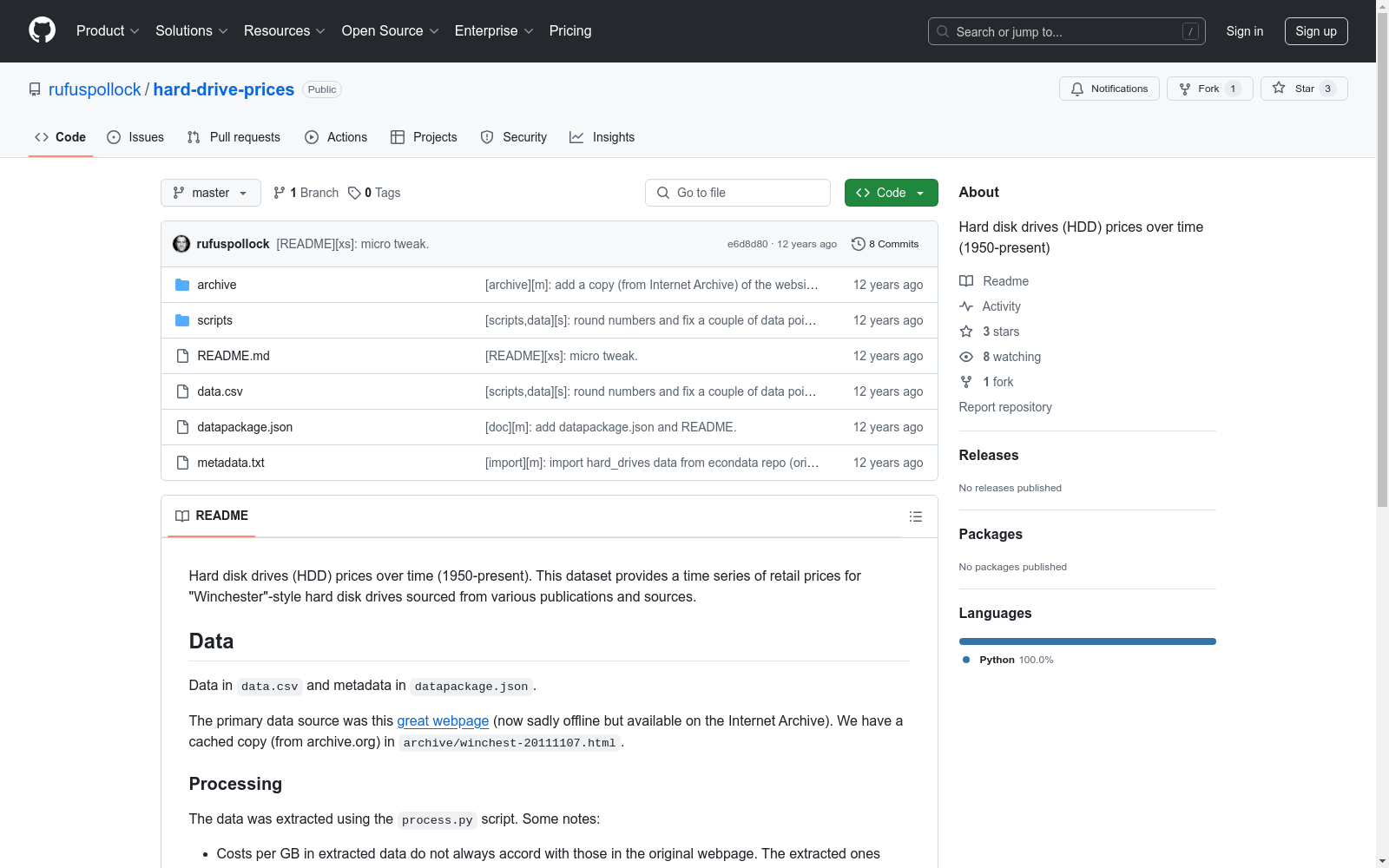The width and height of the screenshot is (1389, 868).
Task: Click the branch icon beside 1 Branch
Action: pos(280,193)
